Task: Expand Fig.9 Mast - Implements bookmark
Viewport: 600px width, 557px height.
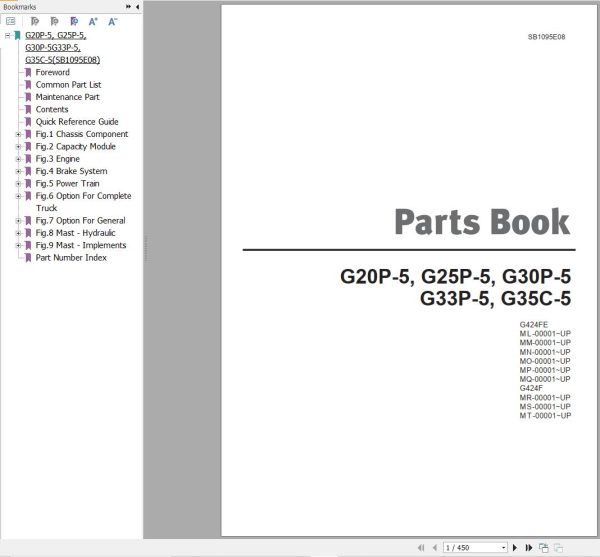Action: coord(18,245)
